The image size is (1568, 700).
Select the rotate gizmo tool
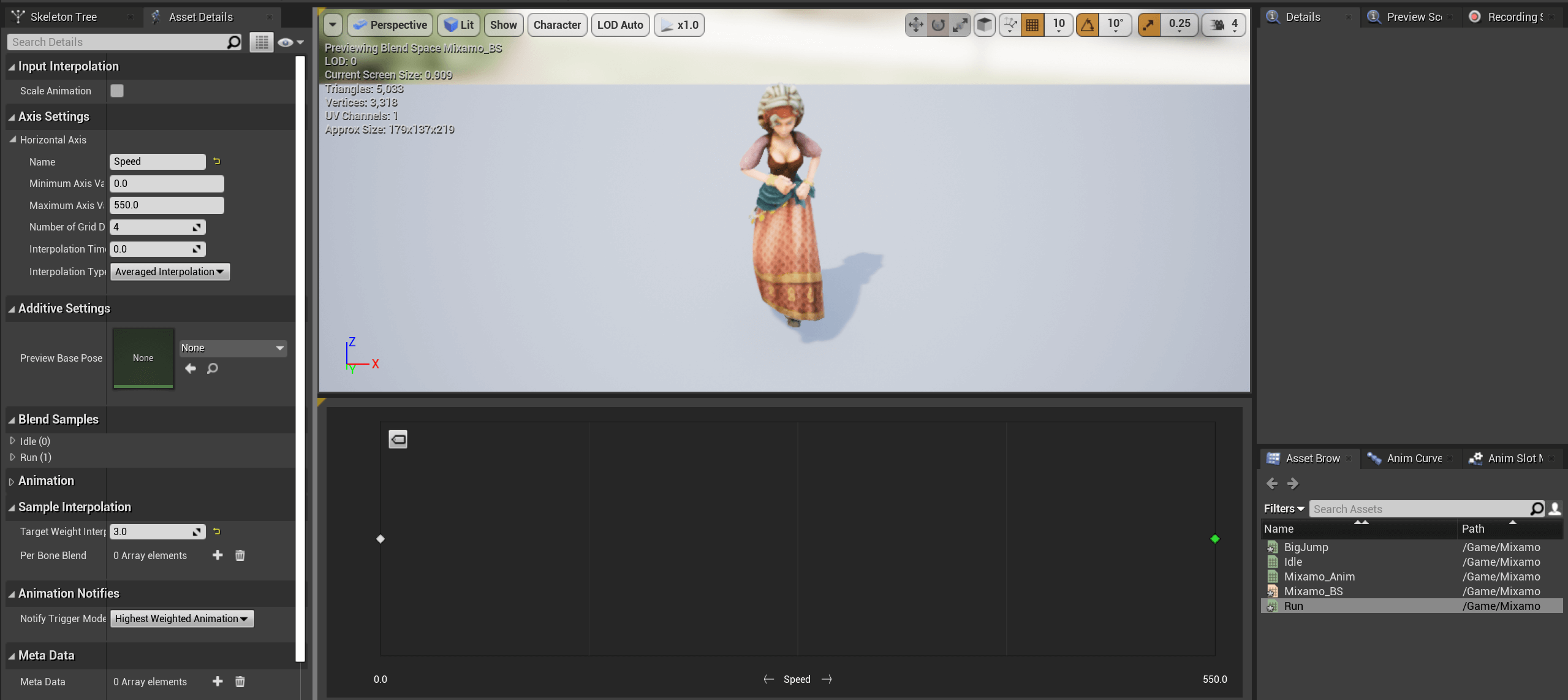[x=938, y=25]
